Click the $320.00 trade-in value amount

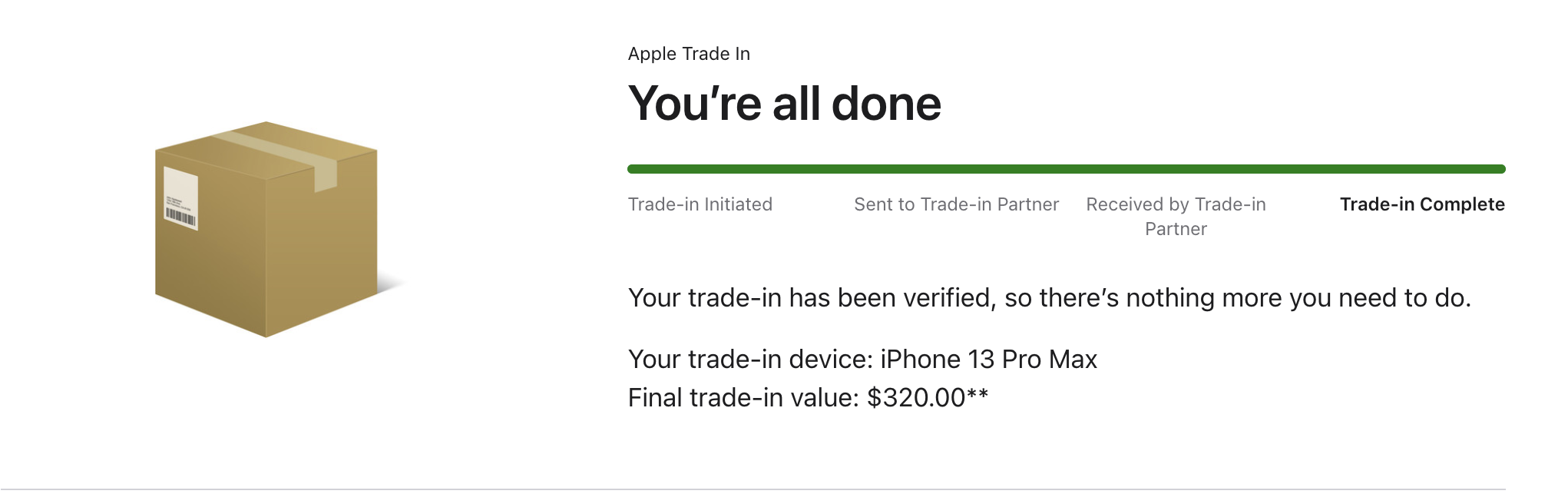[x=915, y=398]
